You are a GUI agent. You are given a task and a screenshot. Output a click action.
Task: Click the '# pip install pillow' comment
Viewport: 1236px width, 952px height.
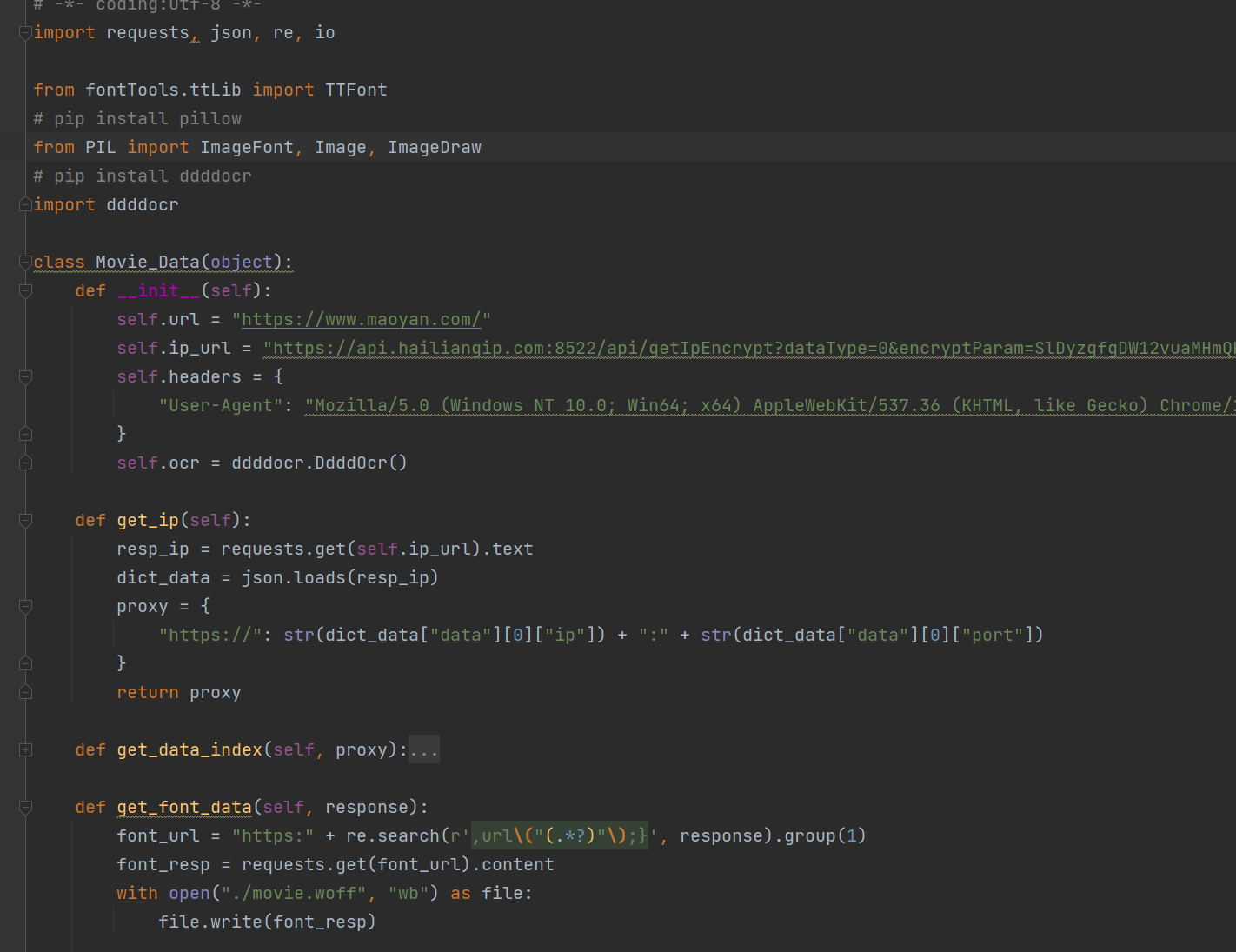(x=137, y=119)
